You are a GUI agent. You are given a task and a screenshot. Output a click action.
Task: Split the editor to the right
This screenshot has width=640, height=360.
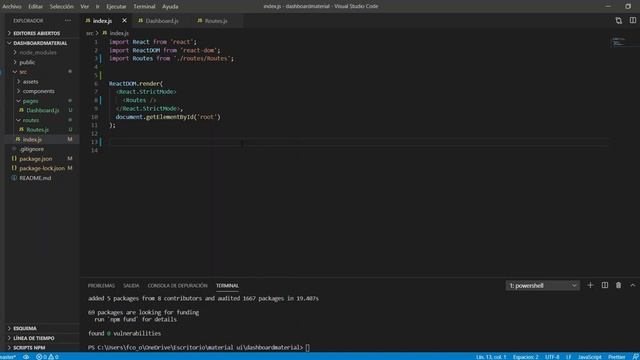633,20
